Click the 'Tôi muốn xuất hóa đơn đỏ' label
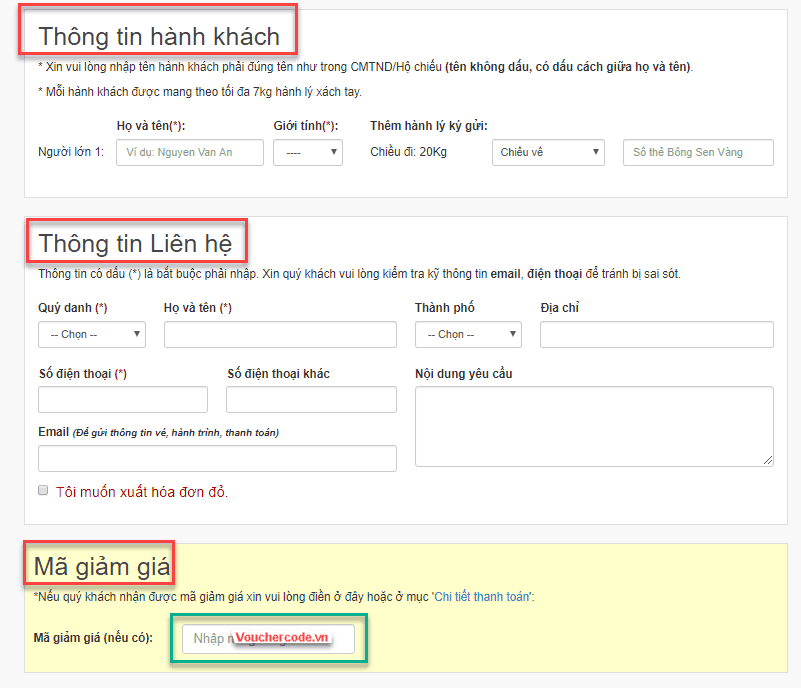801x688 pixels. coord(142,492)
